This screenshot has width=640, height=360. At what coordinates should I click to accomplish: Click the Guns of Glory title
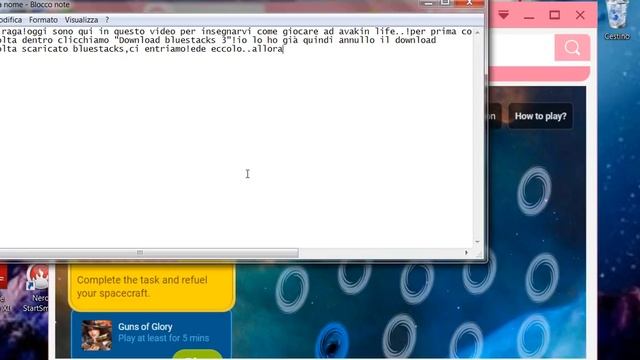click(145, 327)
